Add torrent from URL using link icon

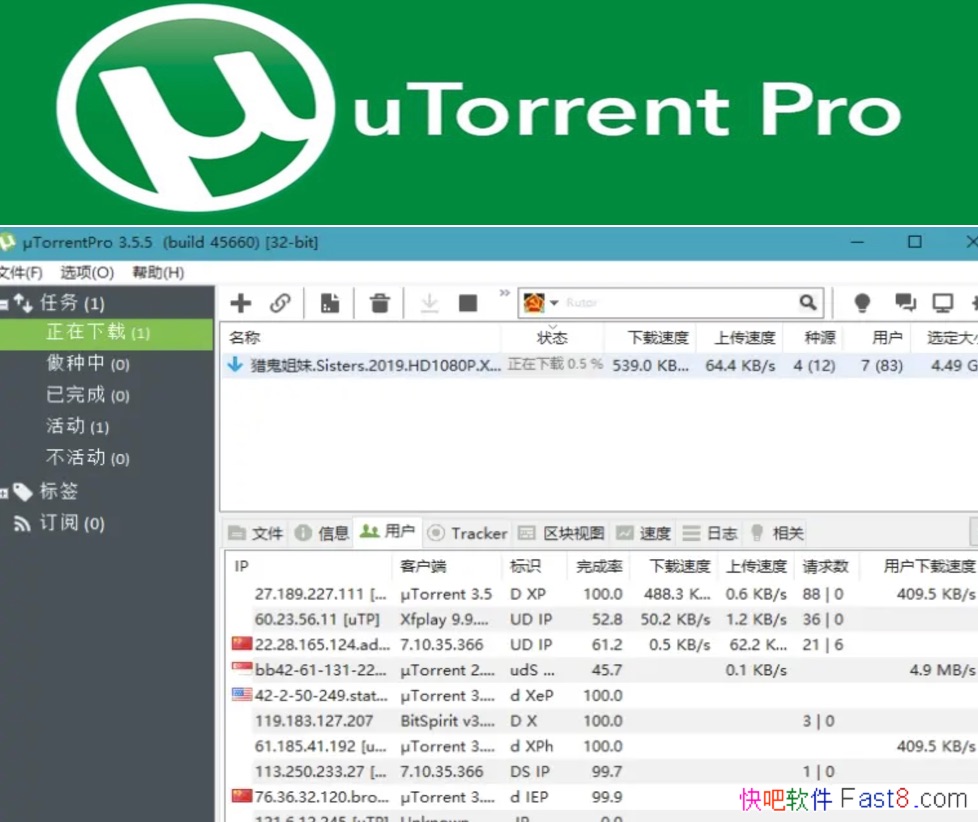click(281, 303)
